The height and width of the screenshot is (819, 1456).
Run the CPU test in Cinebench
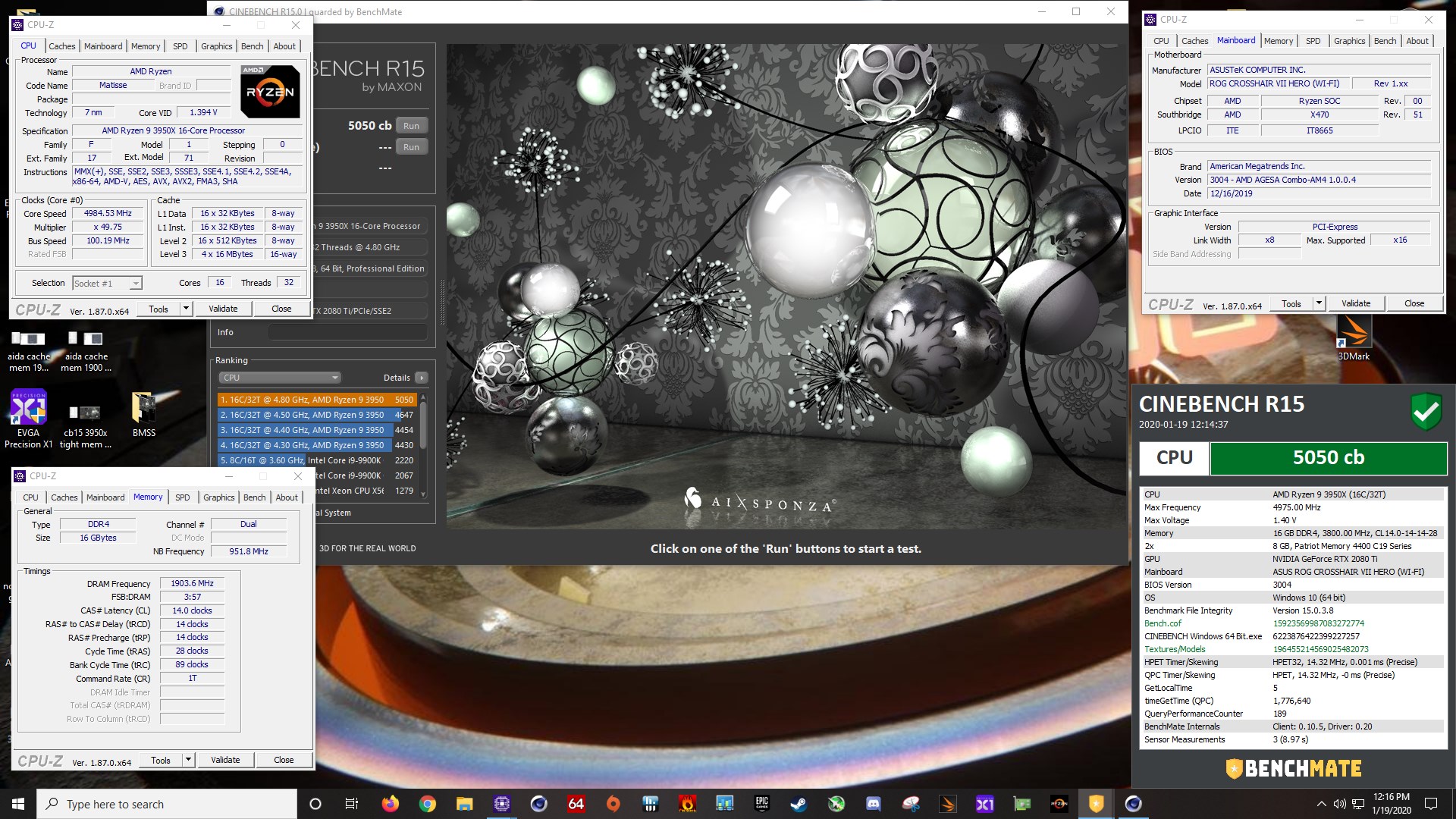(x=411, y=126)
